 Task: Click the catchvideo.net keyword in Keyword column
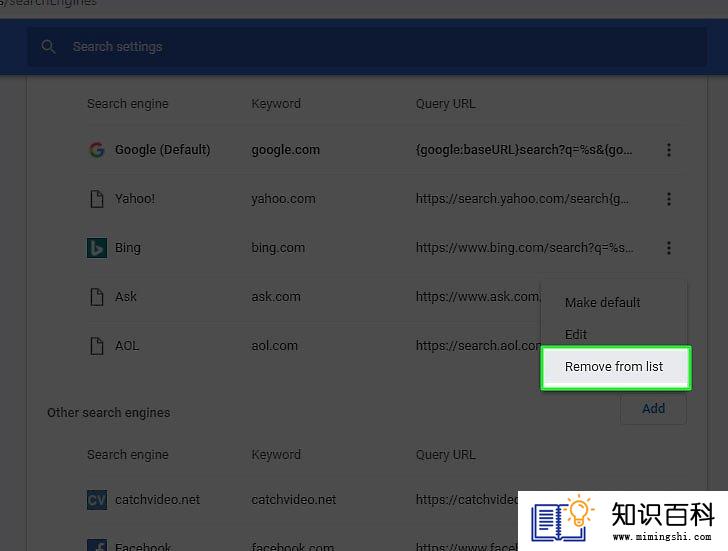(293, 499)
